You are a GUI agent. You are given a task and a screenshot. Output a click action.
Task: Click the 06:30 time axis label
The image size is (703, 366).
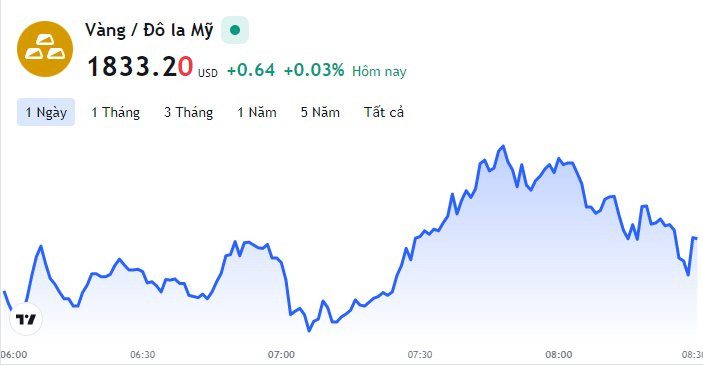tap(143, 355)
